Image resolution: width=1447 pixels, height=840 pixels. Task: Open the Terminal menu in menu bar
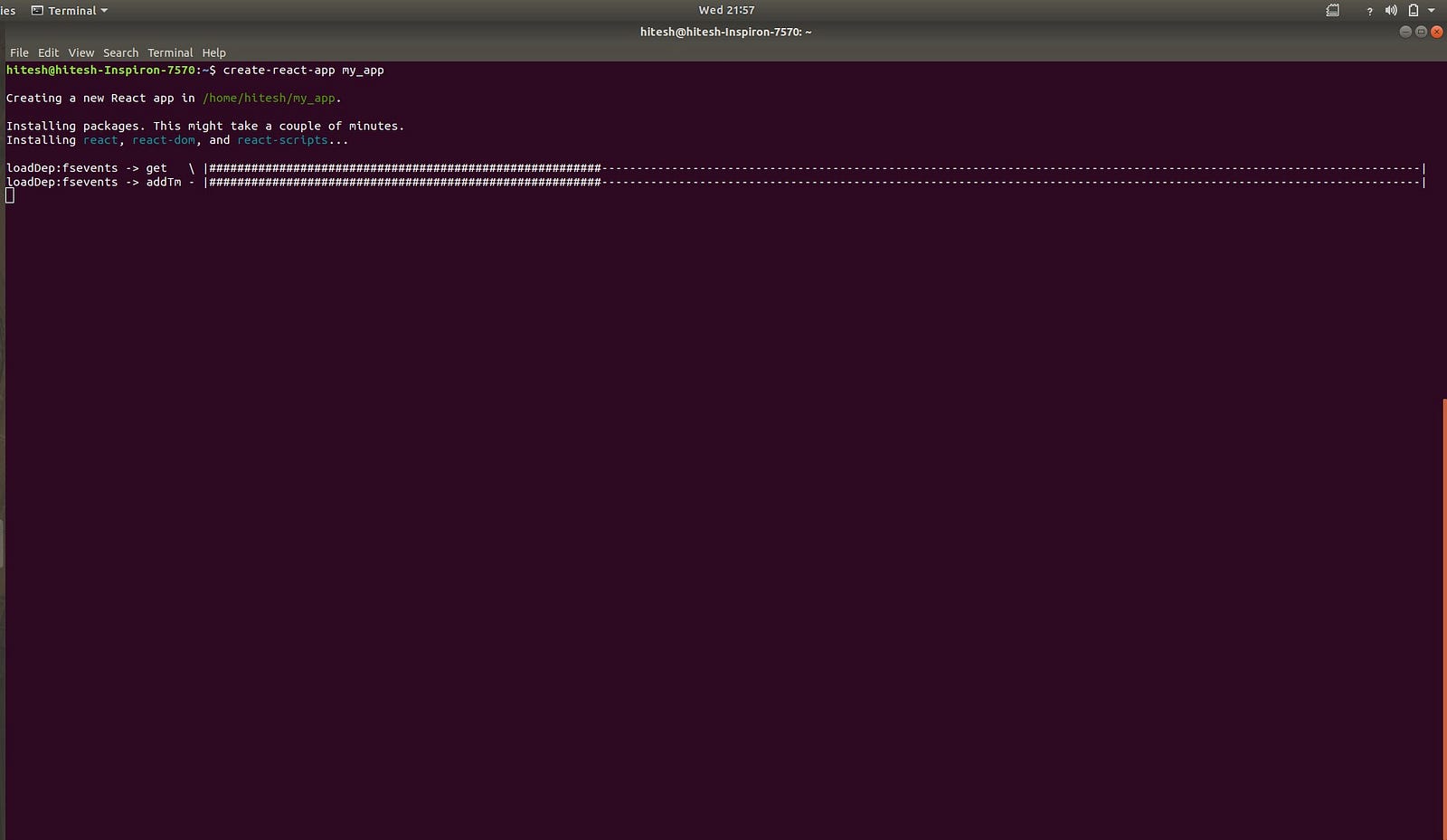tap(170, 52)
